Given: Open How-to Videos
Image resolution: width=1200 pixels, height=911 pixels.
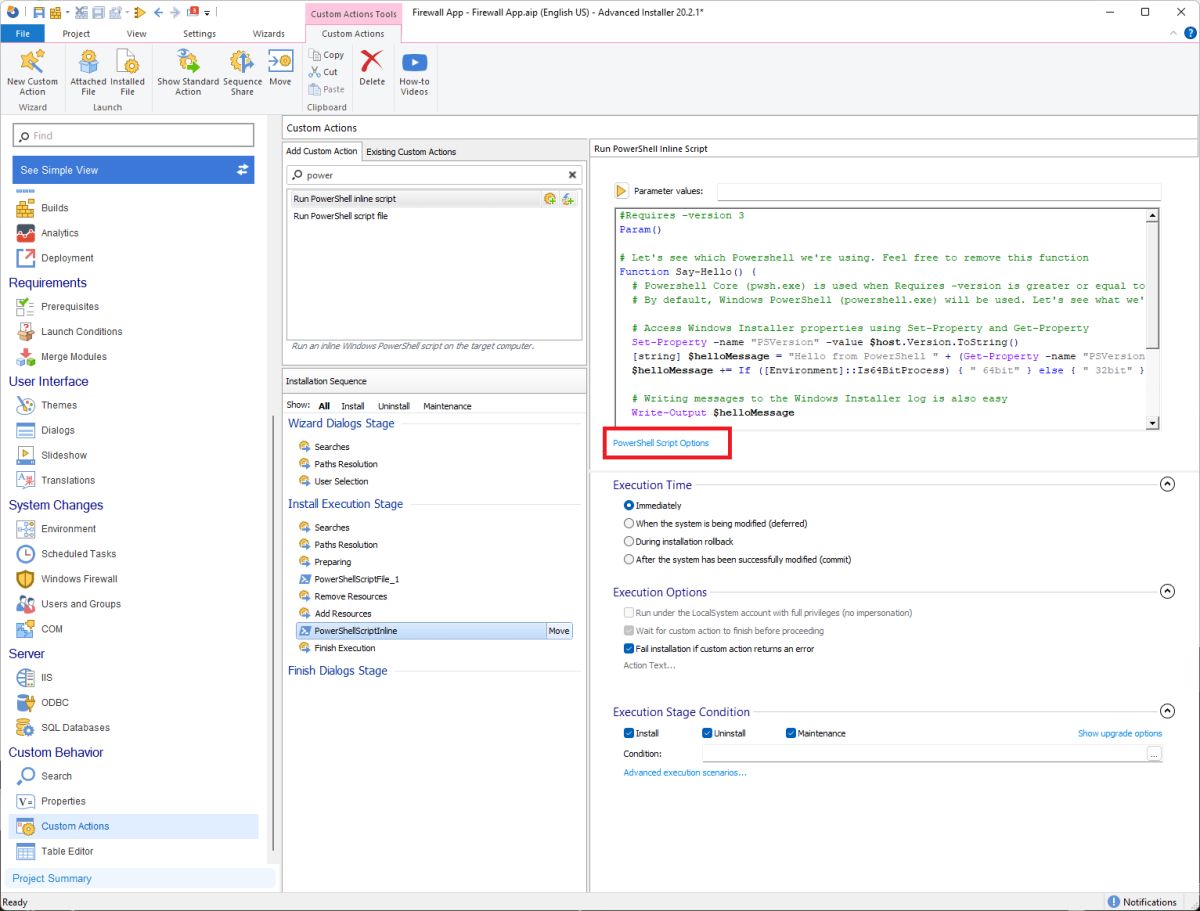Looking at the screenshot, I should [x=414, y=73].
